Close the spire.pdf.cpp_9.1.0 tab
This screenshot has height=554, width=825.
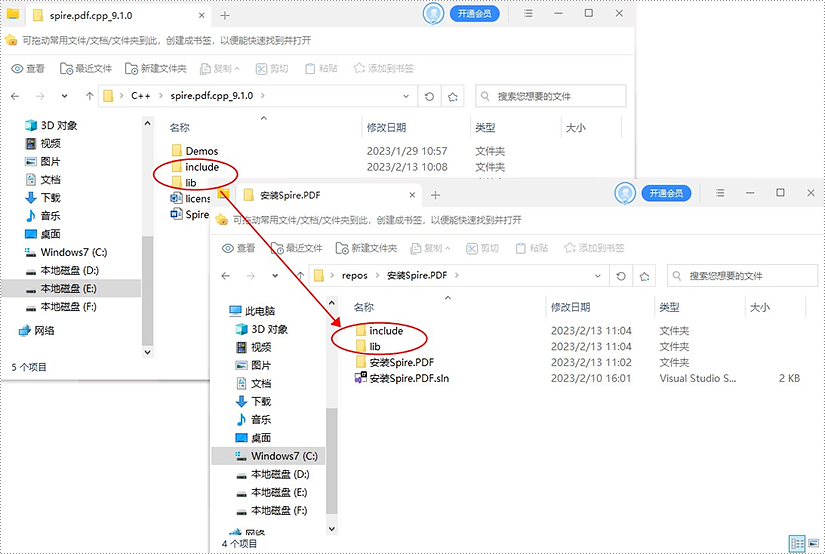(x=202, y=16)
